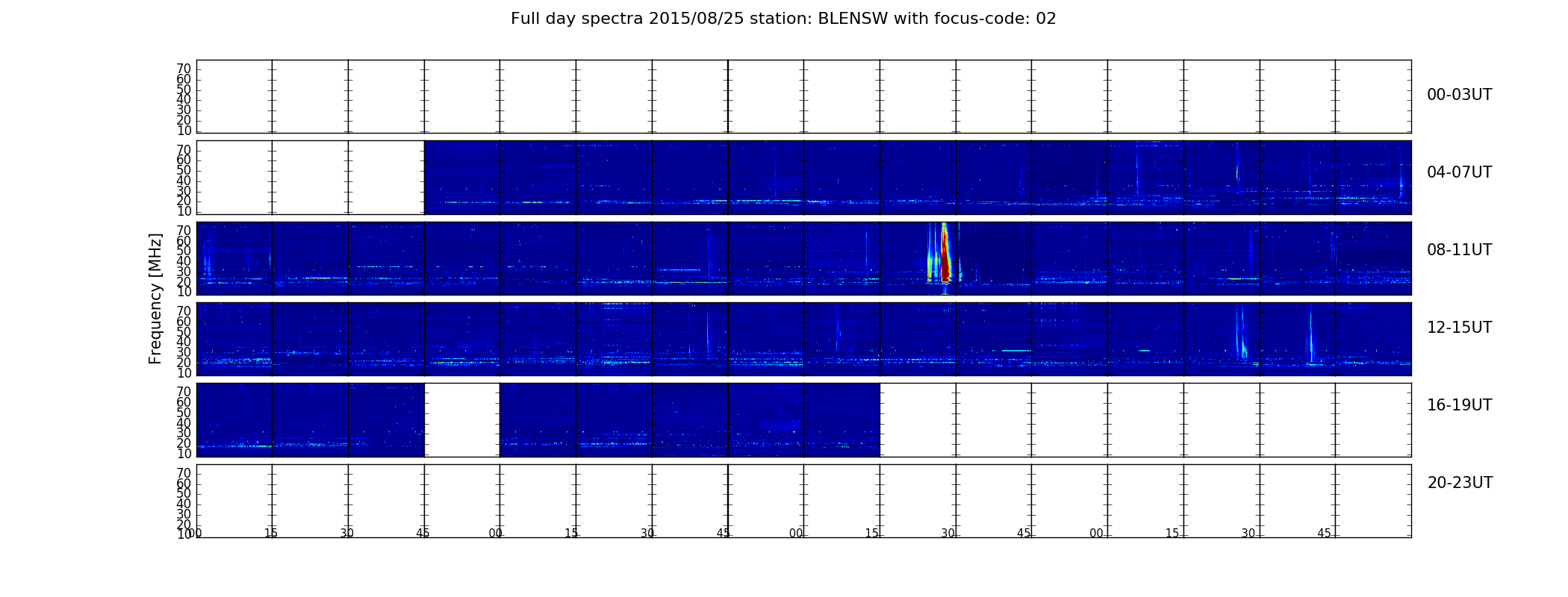Select the "00-03UT" row label
The height and width of the screenshot is (597, 1568).
click(x=1459, y=95)
